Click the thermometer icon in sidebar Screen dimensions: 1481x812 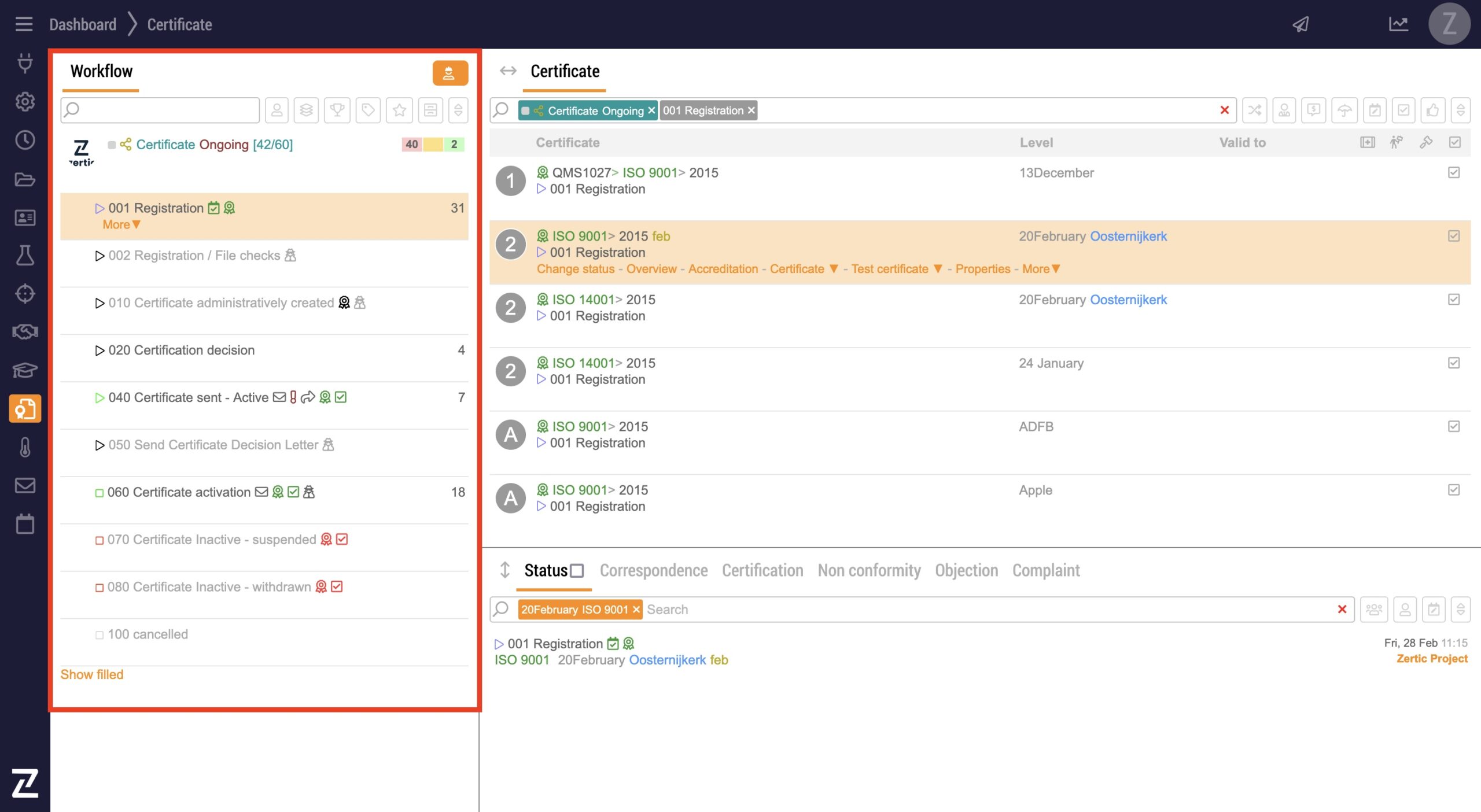[x=25, y=447]
